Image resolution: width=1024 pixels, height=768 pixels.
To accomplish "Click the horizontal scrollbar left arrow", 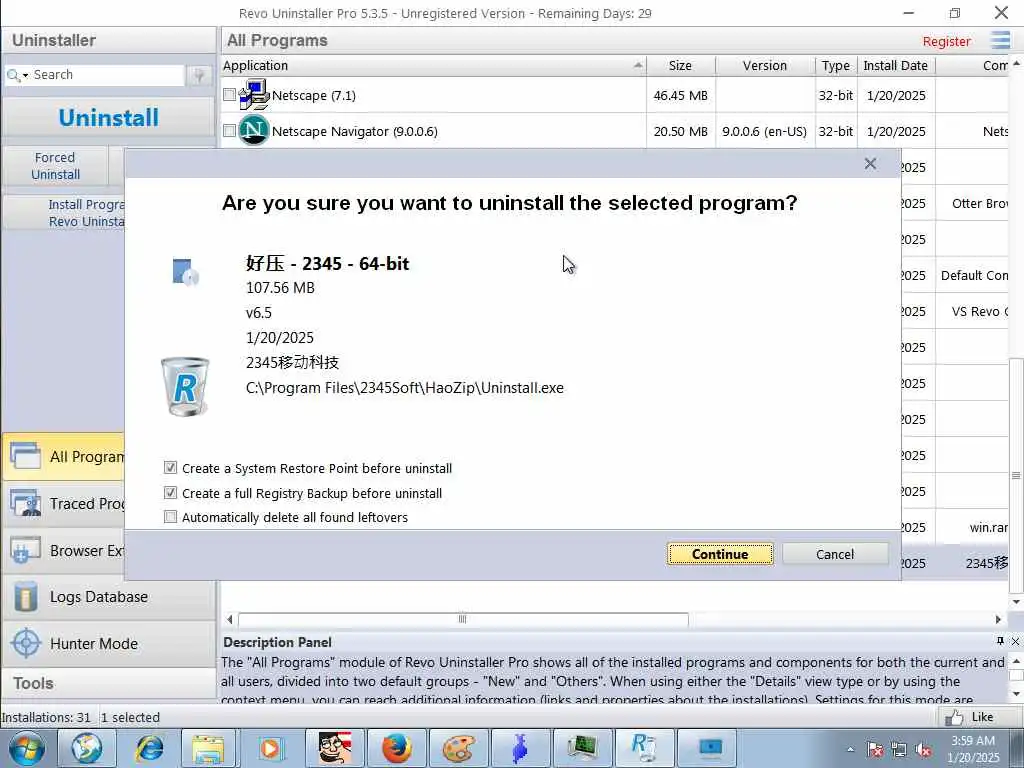I will 229,619.
